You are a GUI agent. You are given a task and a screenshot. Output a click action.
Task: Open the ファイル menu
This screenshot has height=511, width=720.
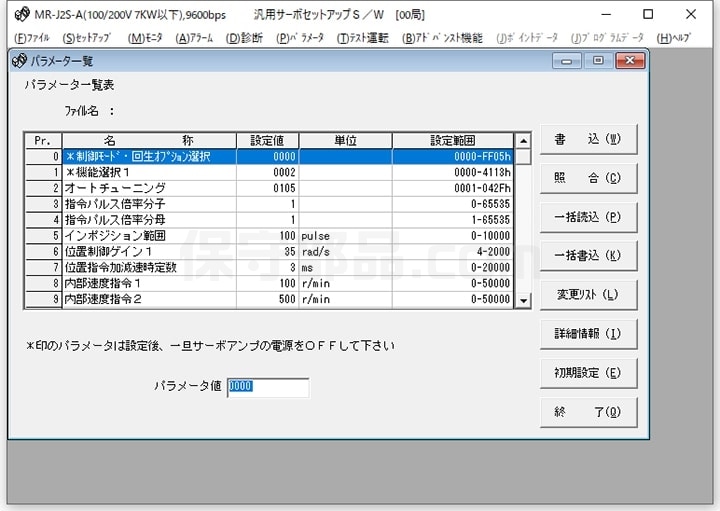(x=32, y=38)
